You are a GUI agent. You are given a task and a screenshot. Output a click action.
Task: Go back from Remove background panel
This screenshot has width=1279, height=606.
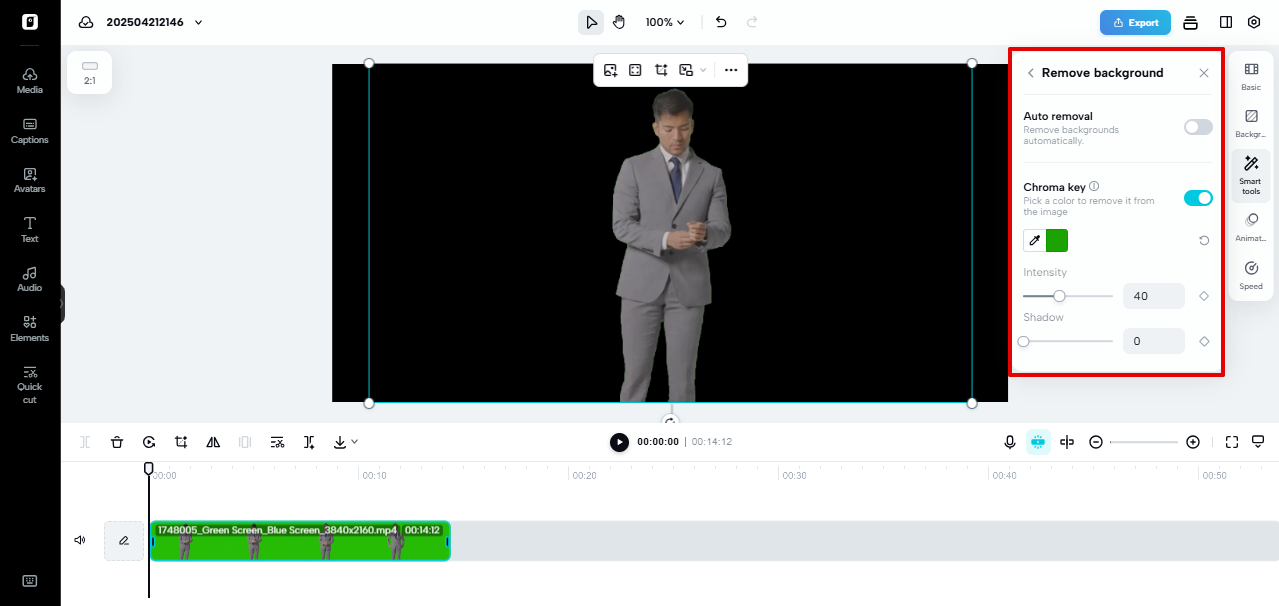pos(1030,73)
